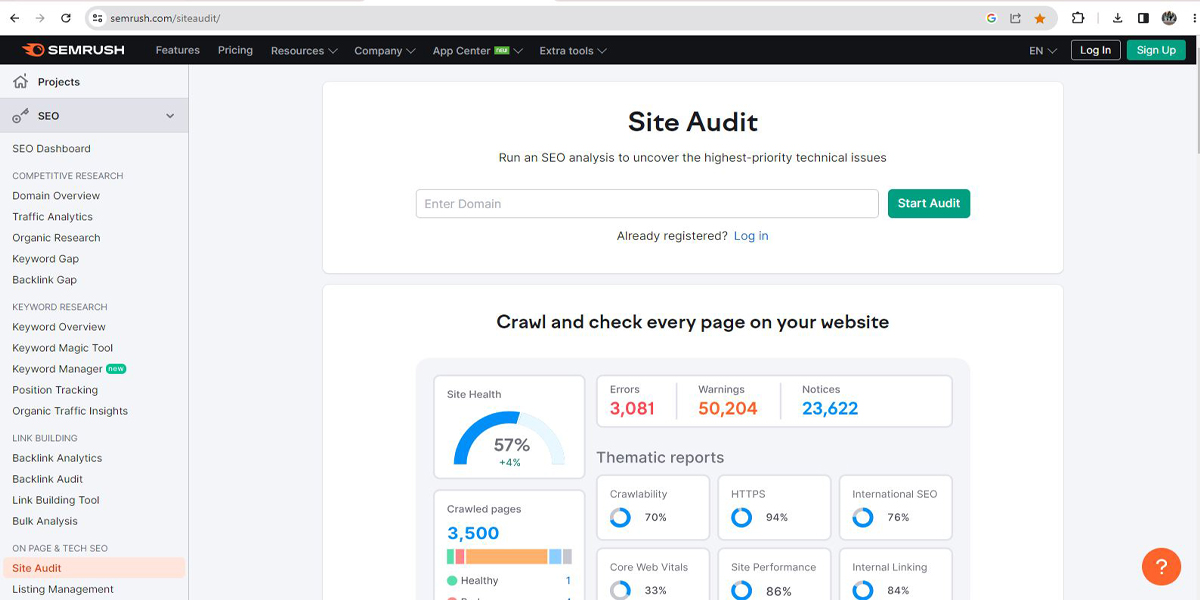
Task: Toggle the browser side panel icon
Action: point(1143,18)
